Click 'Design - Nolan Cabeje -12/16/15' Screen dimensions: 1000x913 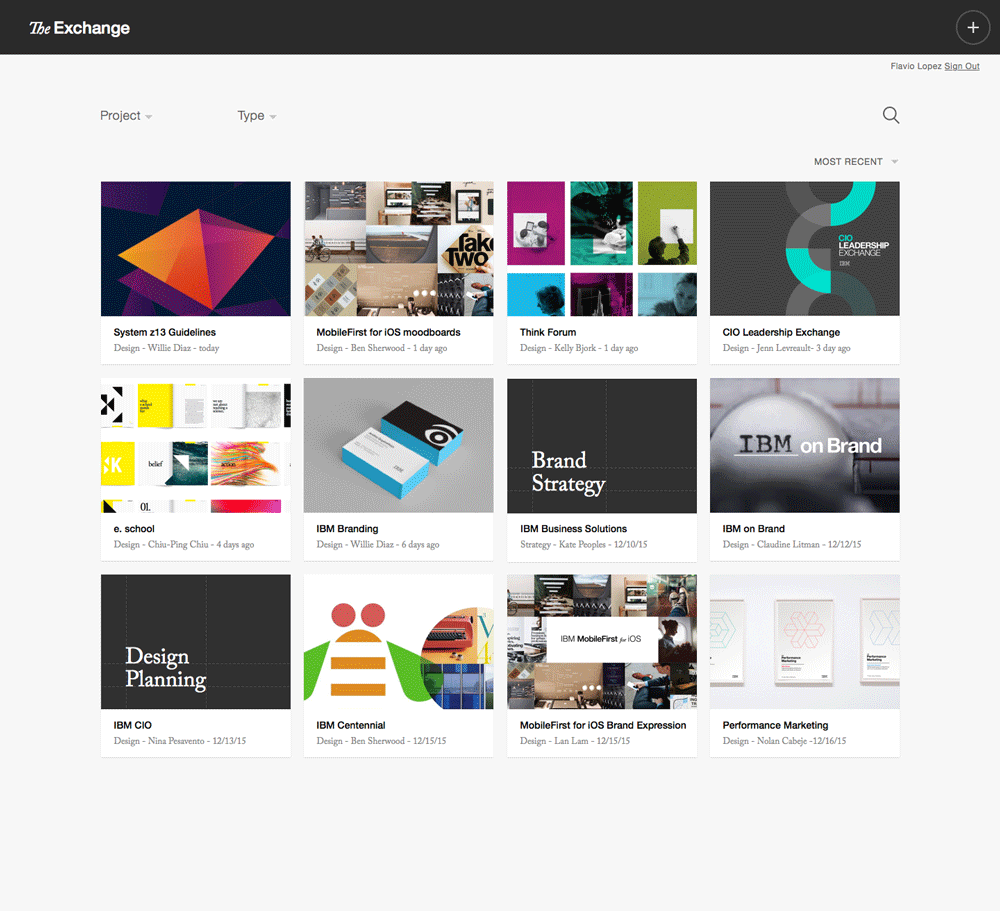coord(784,741)
